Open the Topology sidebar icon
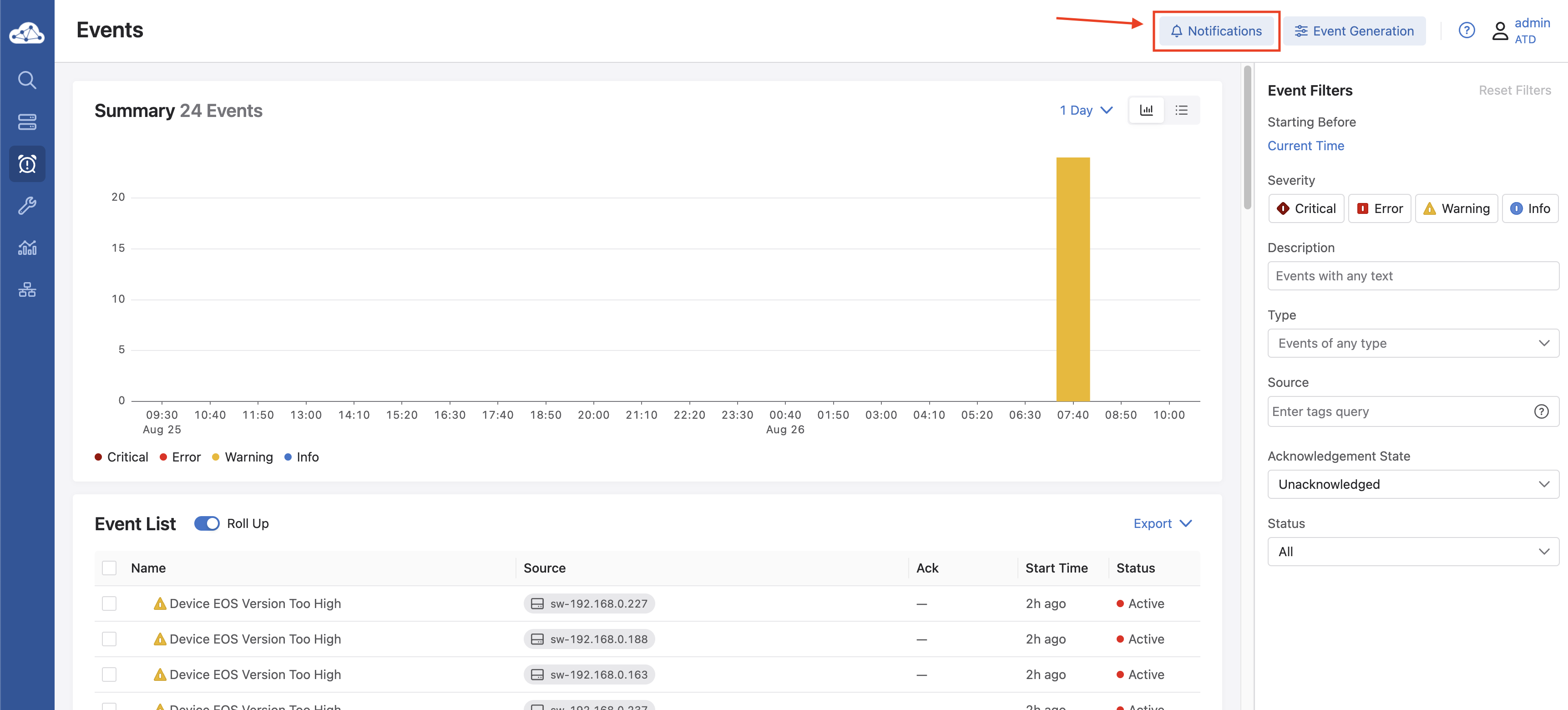Viewport: 1568px width, 710px height. pyautogui.click(x=27, y=289)
